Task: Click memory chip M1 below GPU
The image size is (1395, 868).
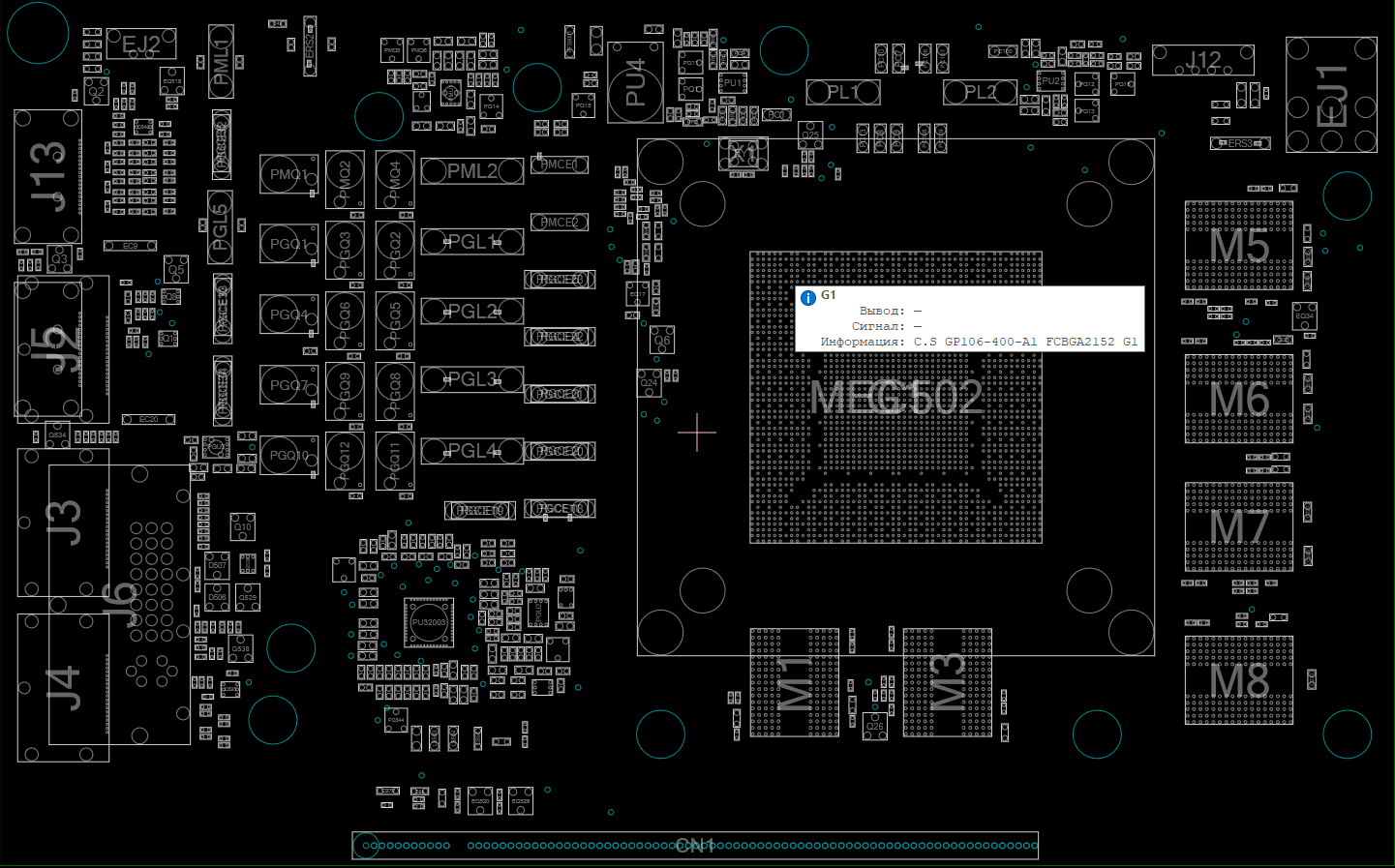Action: tap(794, 682)
